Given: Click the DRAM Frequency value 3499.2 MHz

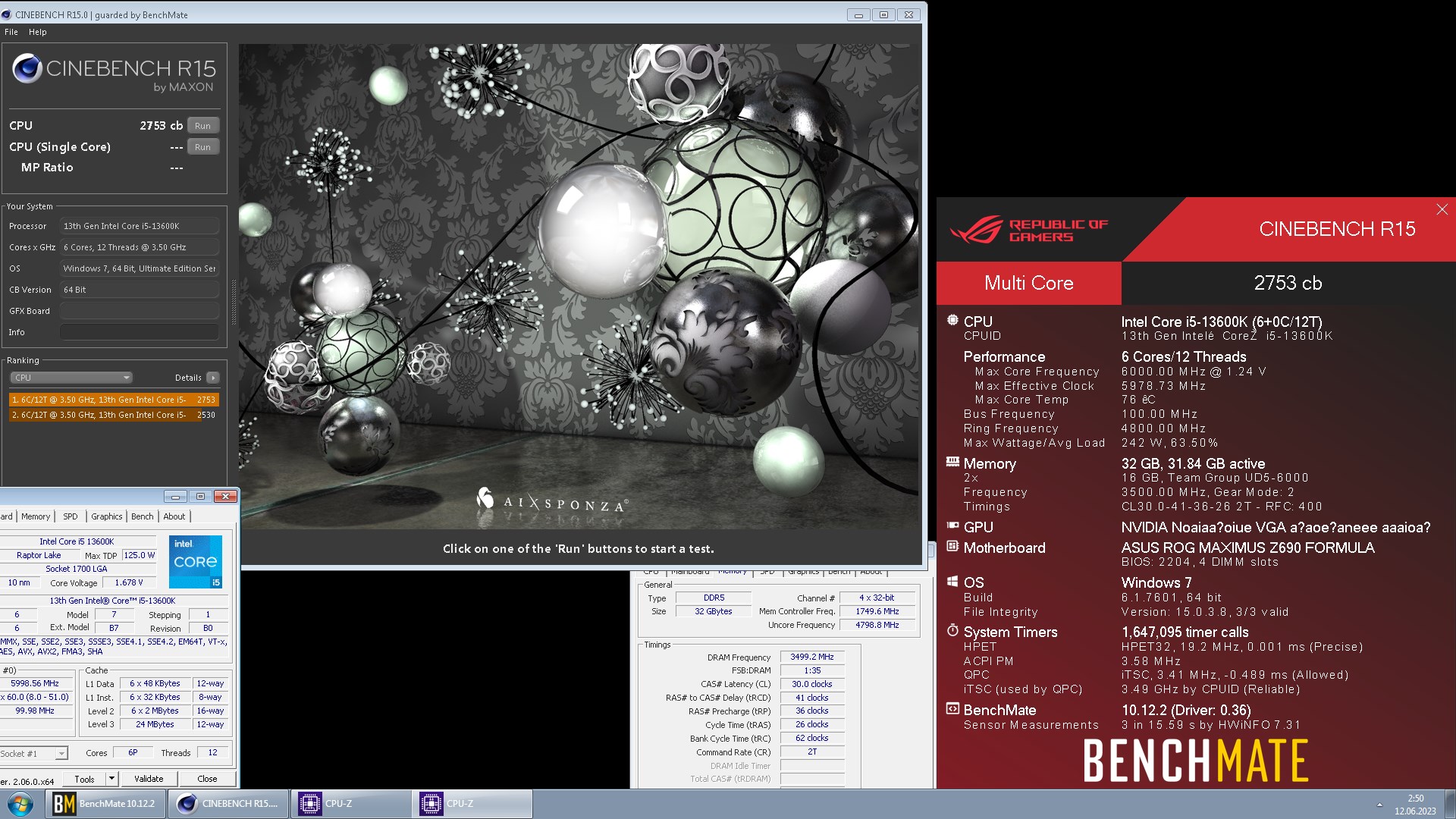Looking at the screenshot, I should [x=812, y=657].
